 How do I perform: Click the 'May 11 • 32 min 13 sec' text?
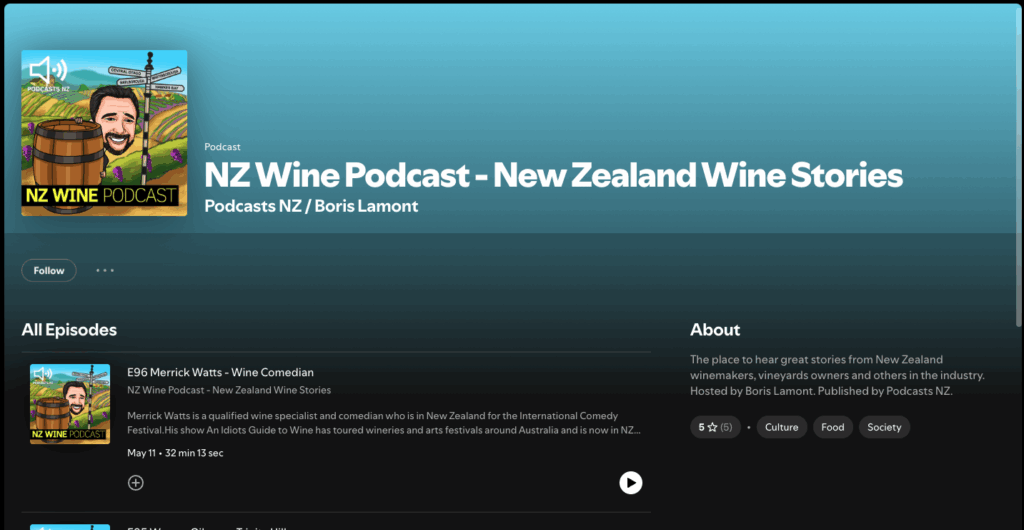tap(175, 453)
